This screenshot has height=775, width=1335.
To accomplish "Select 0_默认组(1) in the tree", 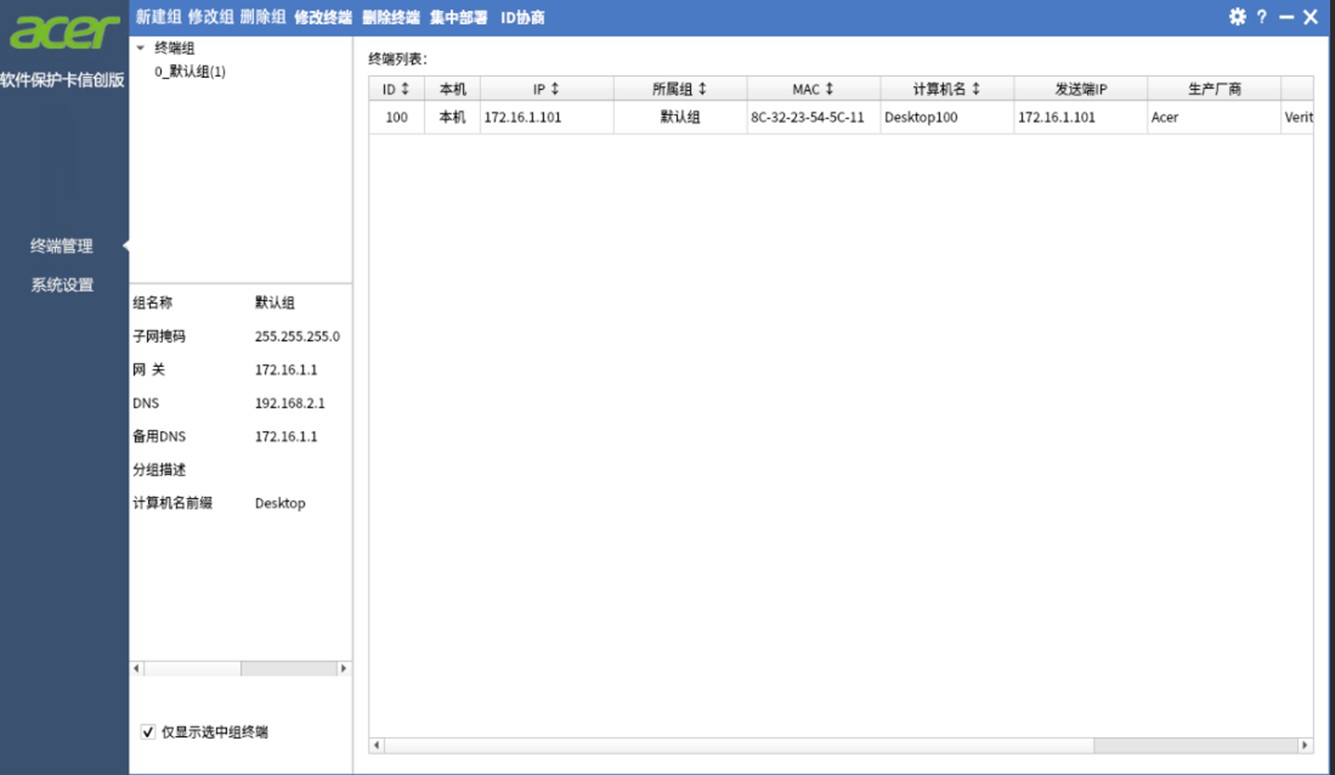I will 190,72.
